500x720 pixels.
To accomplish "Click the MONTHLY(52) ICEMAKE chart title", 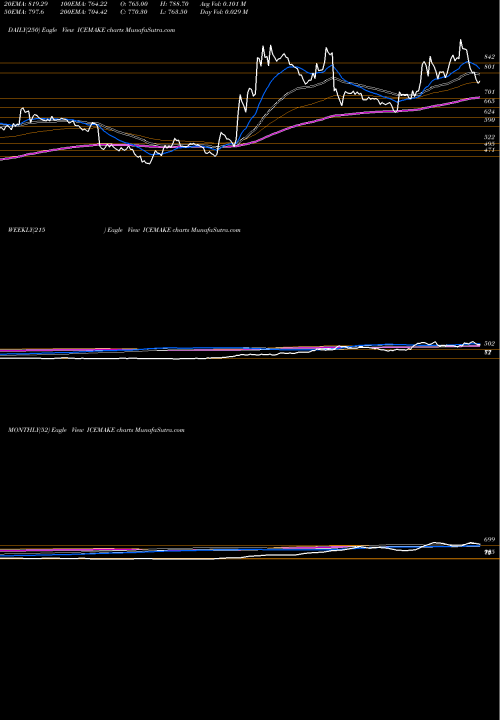I will [96, 430].
